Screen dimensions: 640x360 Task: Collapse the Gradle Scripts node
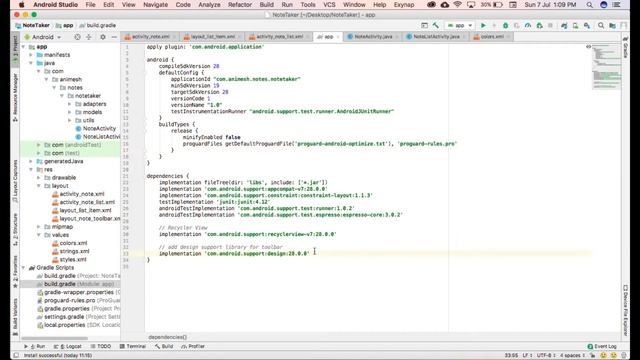coord(24,268)
